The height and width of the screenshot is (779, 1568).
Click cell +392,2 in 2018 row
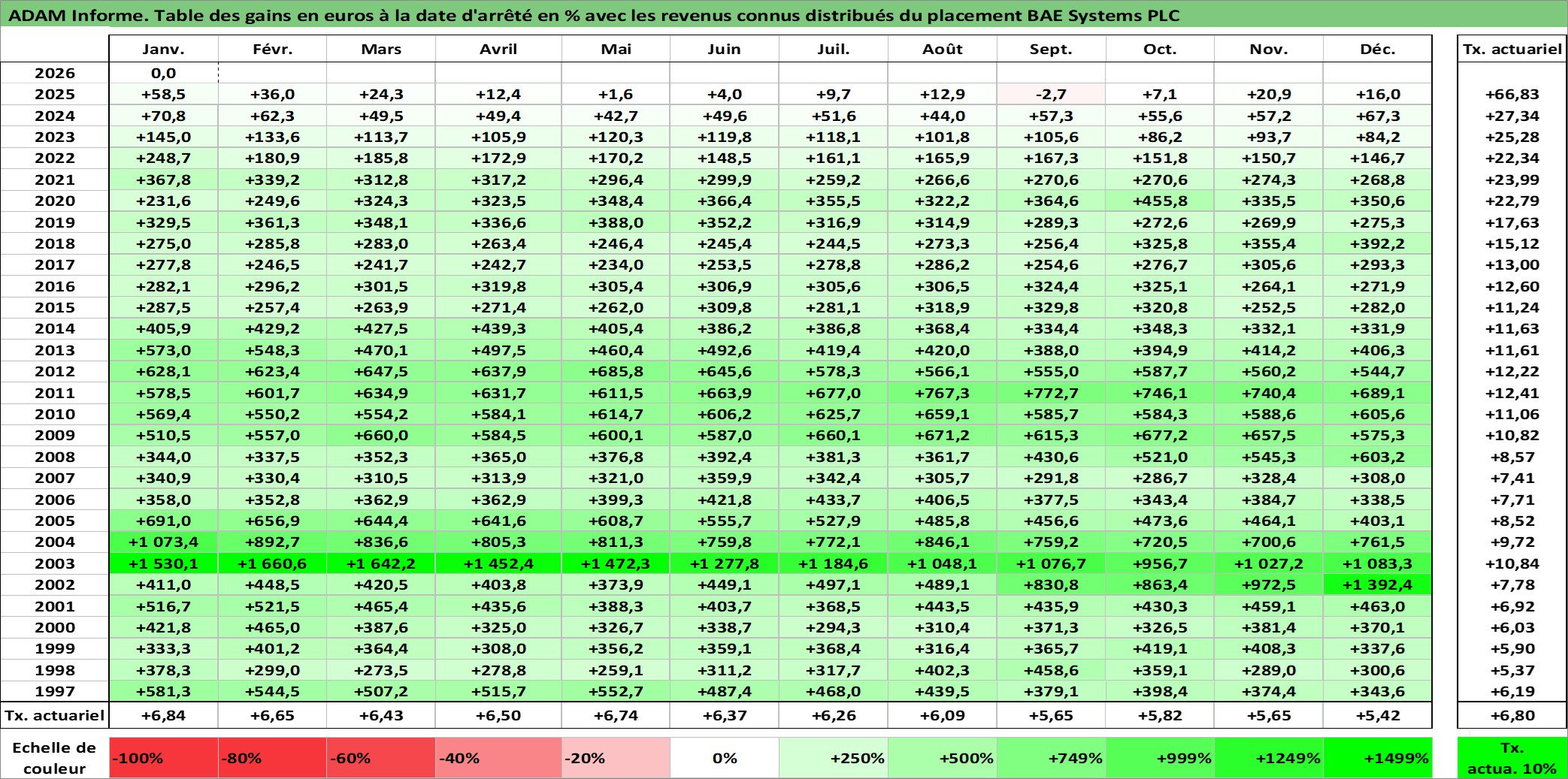pyautogui.click(x=1378, y=243)
